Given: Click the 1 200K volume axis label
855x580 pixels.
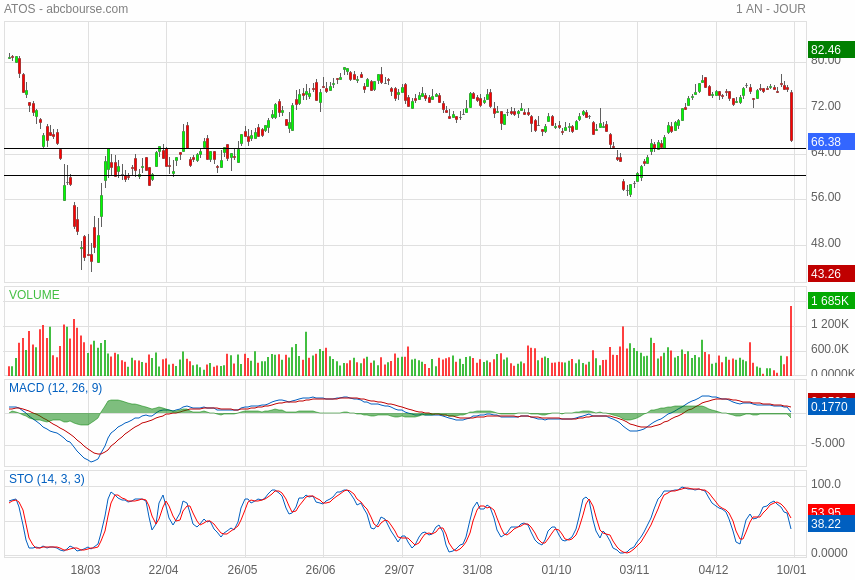Looking at the screenshot, I should point(829,324).
